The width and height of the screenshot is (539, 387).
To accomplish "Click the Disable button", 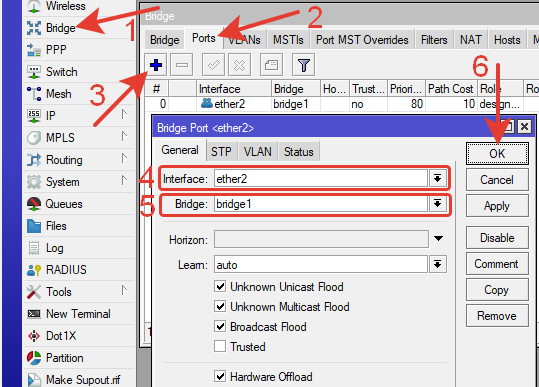I will (x=497, y=237).
